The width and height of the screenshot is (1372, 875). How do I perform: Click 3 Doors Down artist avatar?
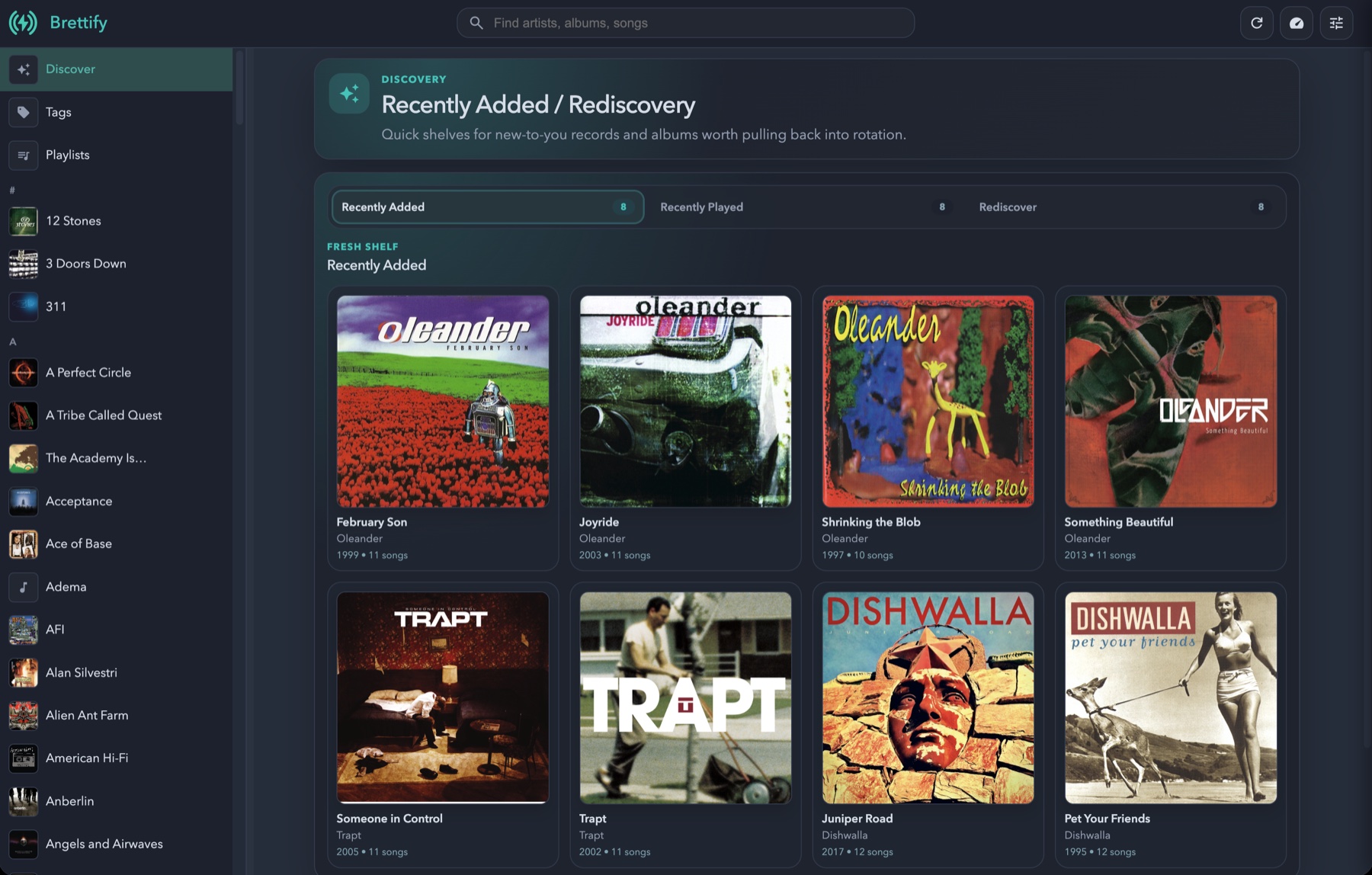[x=24, y=264]
